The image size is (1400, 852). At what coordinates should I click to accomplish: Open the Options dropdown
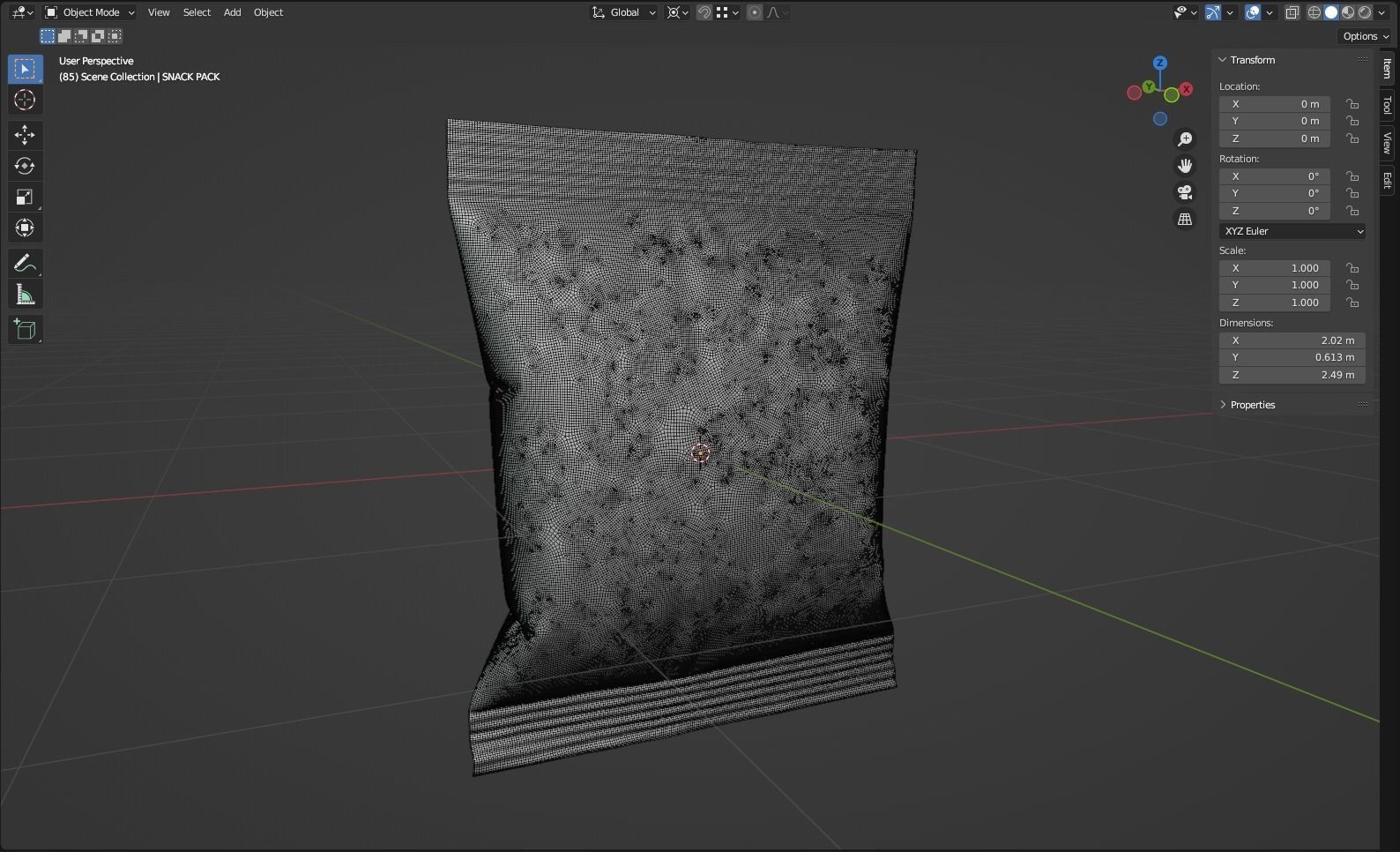1365,36
